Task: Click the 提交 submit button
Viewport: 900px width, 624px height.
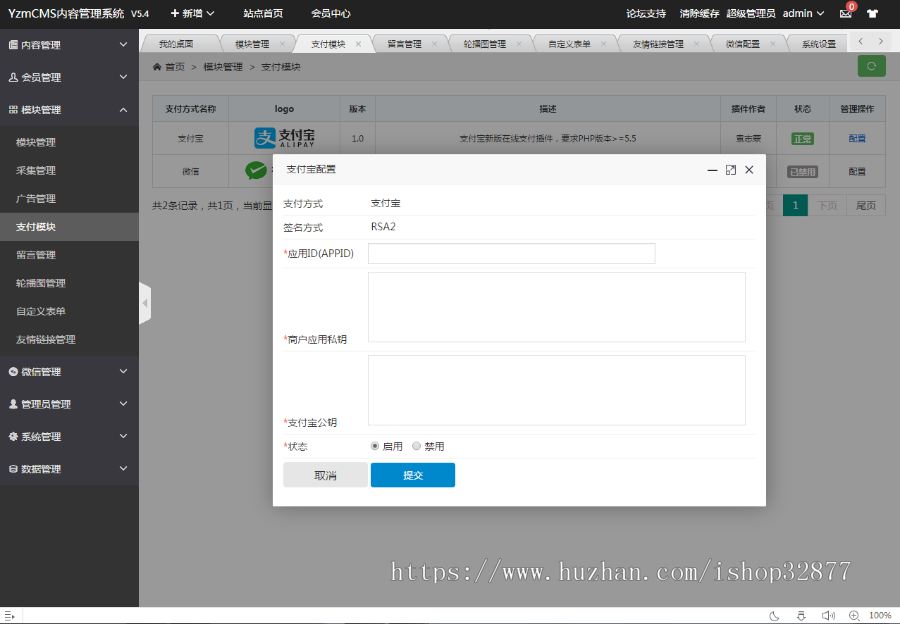Action: 412,475
